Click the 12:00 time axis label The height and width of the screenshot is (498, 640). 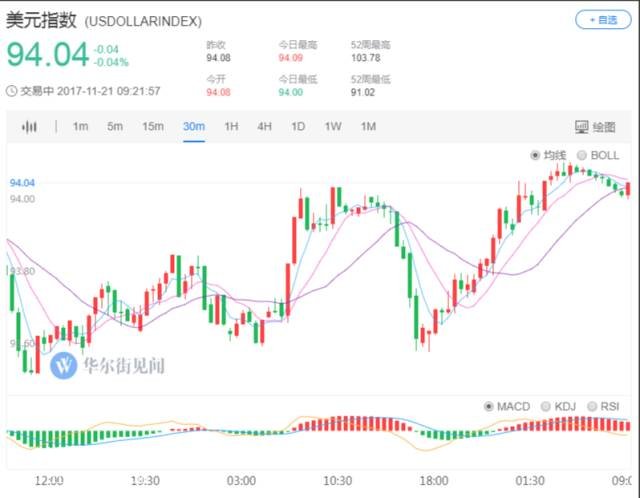tap(49, 481)
